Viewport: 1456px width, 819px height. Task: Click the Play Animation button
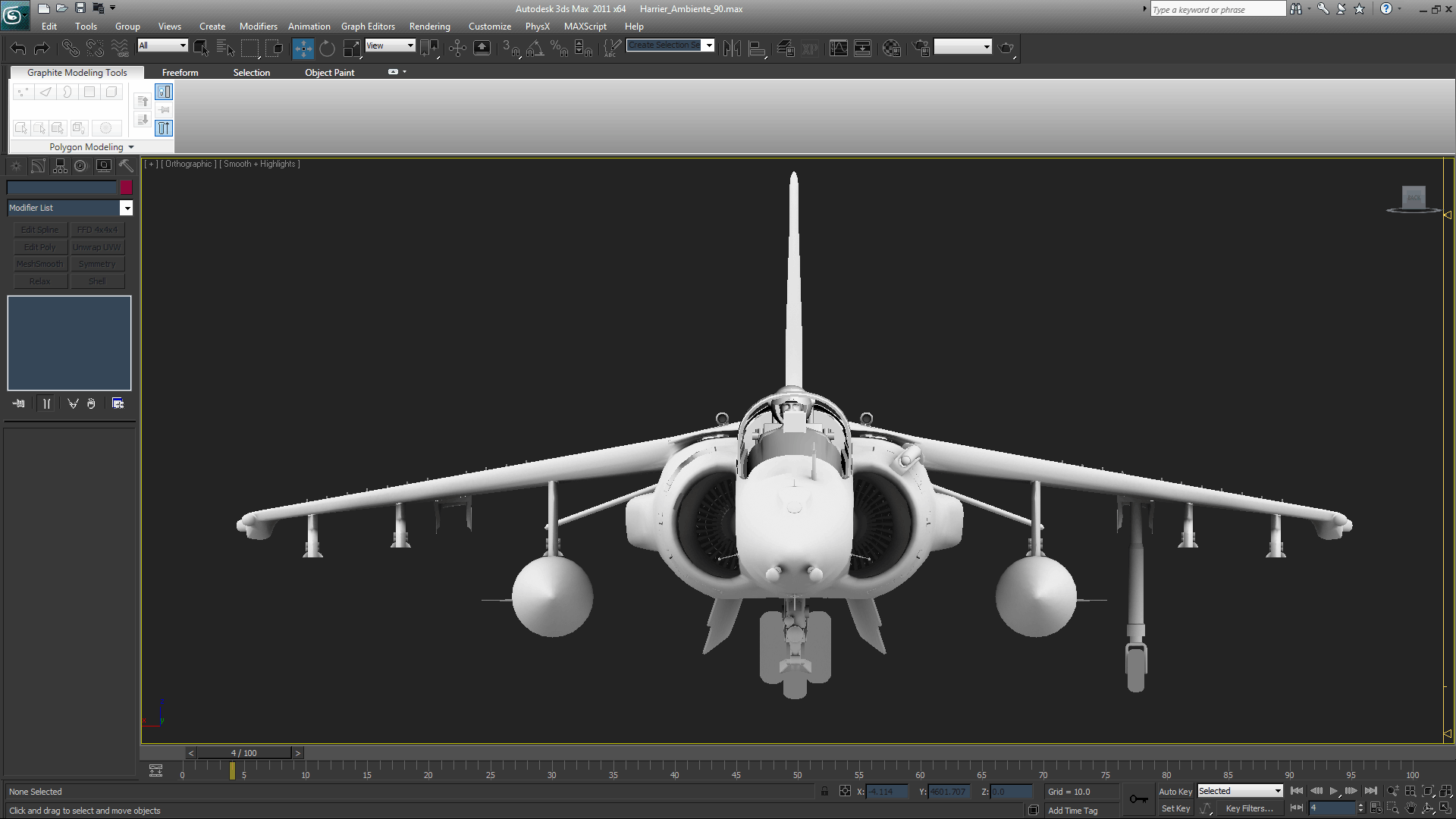click(1334, 791)
